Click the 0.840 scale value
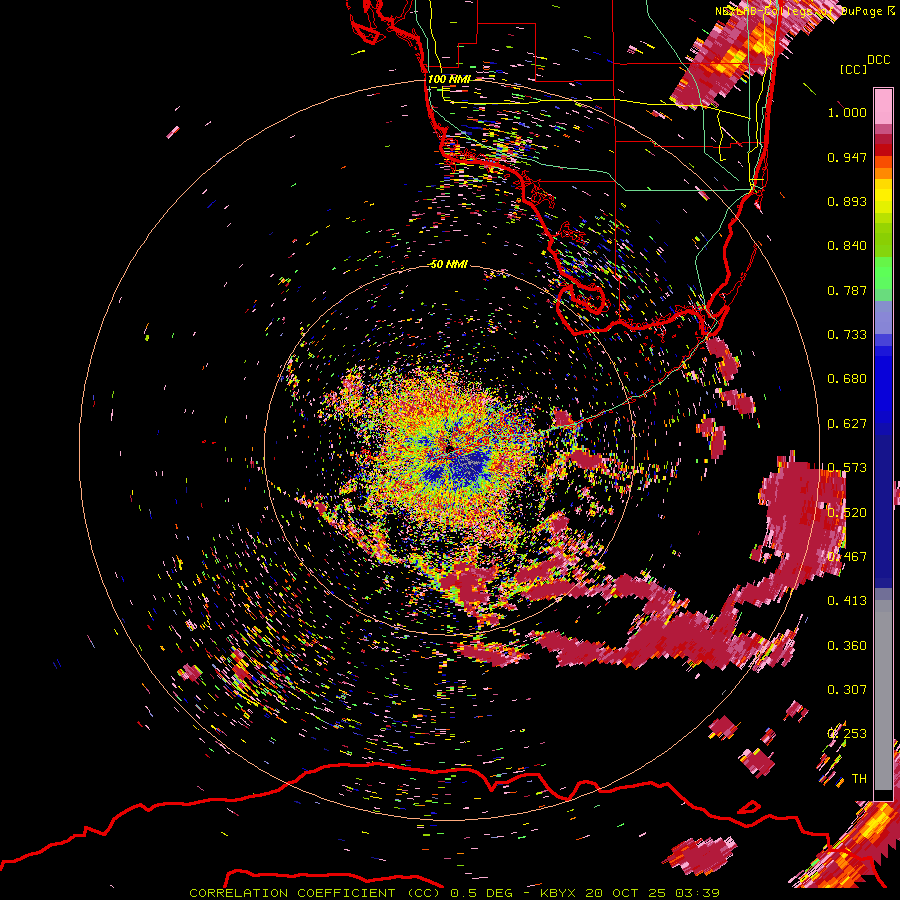The height and width of the screenshot is (900, 900). click(847, 246)
